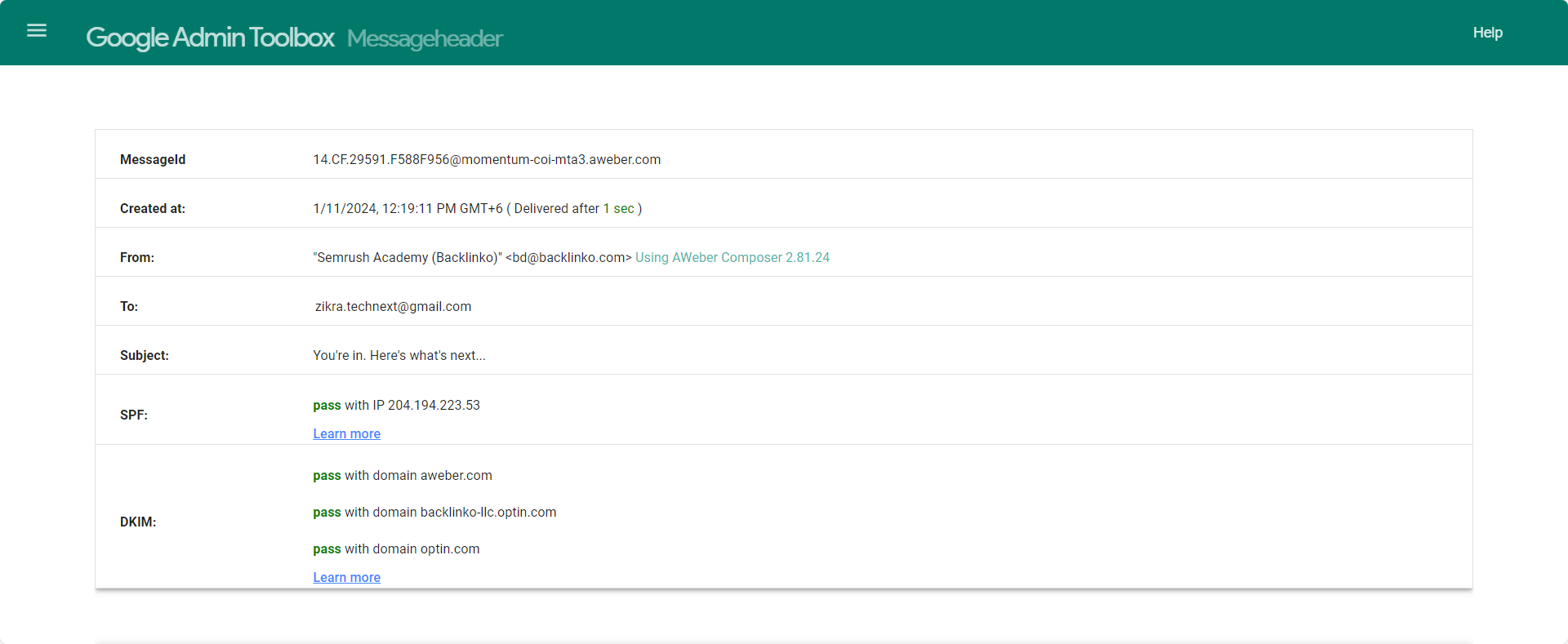Click DKIM pass with domain aweber.com
Viewport: 1568px width, 644px height.
pos(403,475)
